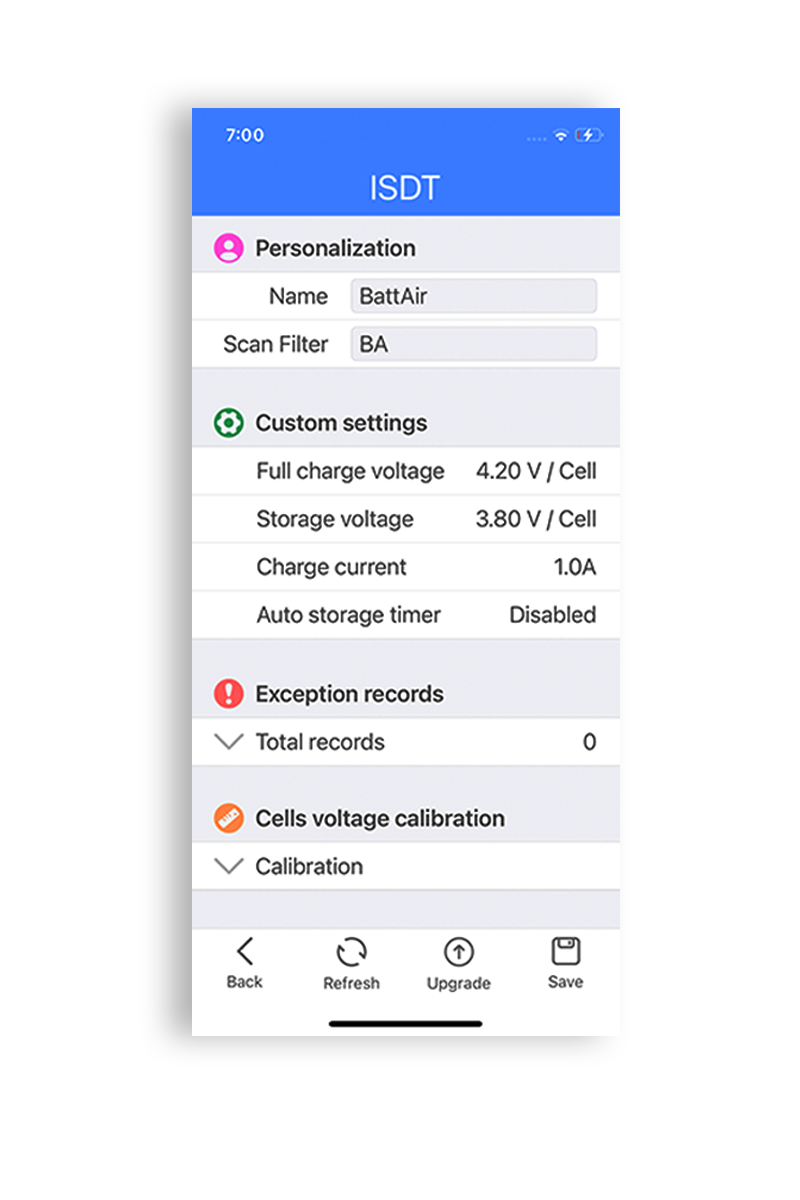Click the Total records count value
800x1200 pixels.
(x=589, y=742)
